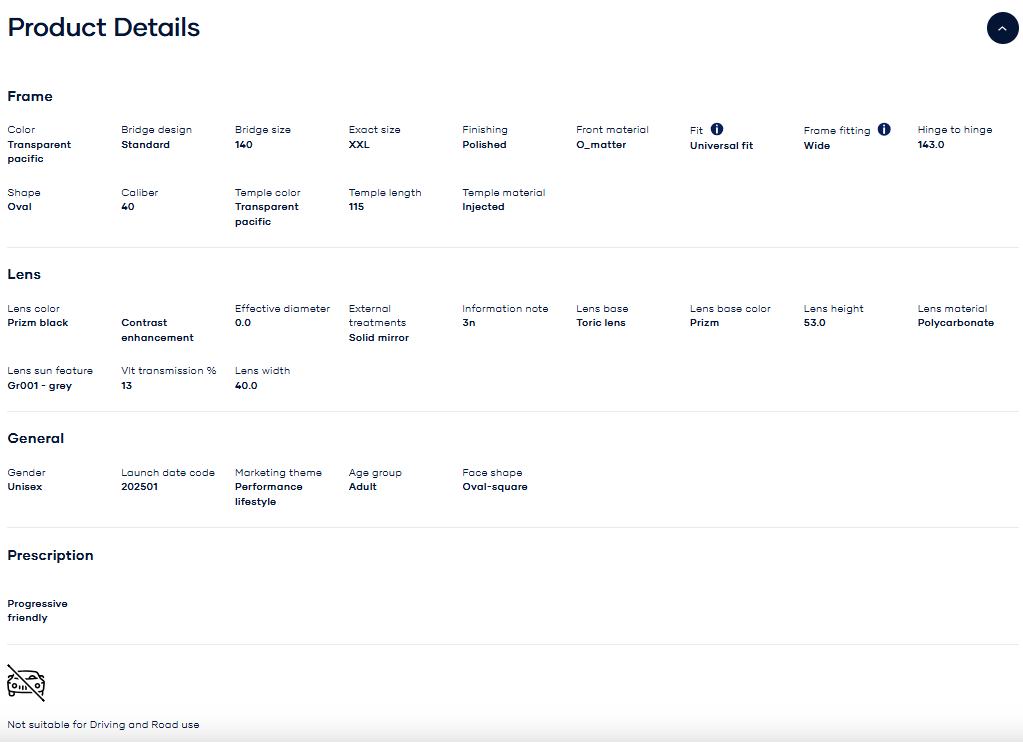Select the Prizm black lens color value

click(x=38, y=323)
